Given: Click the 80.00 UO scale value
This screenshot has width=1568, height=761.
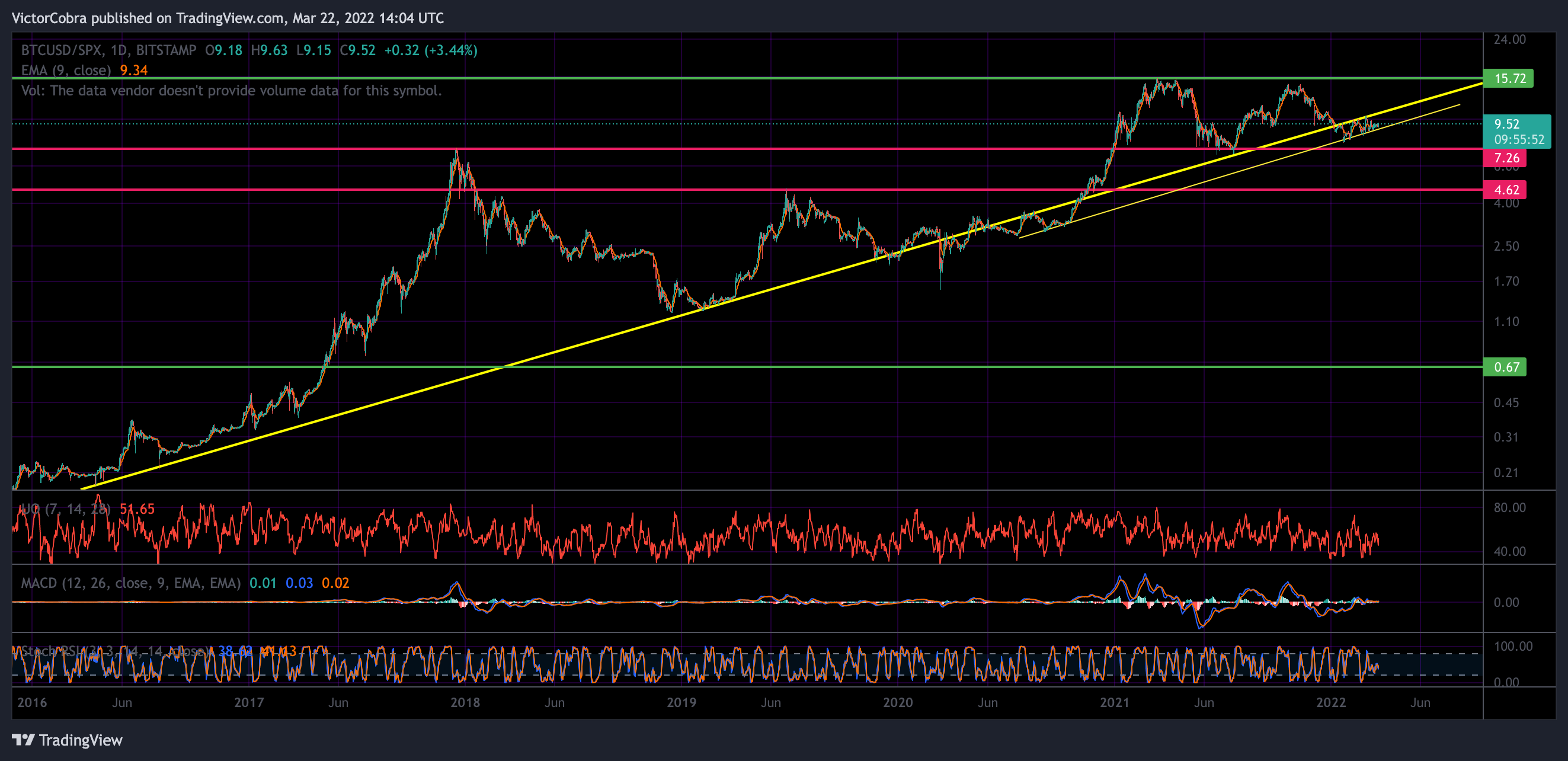Looking at the screenshot, I should (x=1509, y=509).
